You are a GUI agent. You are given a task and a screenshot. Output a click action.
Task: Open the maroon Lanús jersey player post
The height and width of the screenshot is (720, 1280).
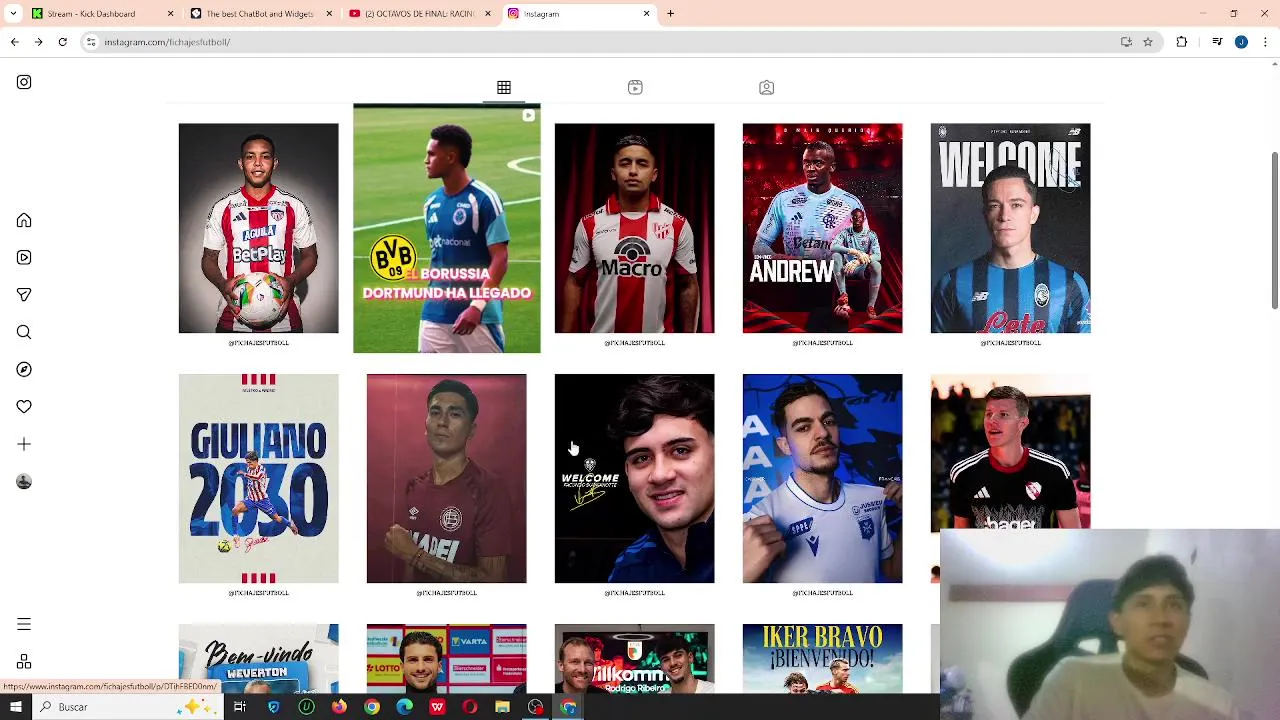coord(447,478)
